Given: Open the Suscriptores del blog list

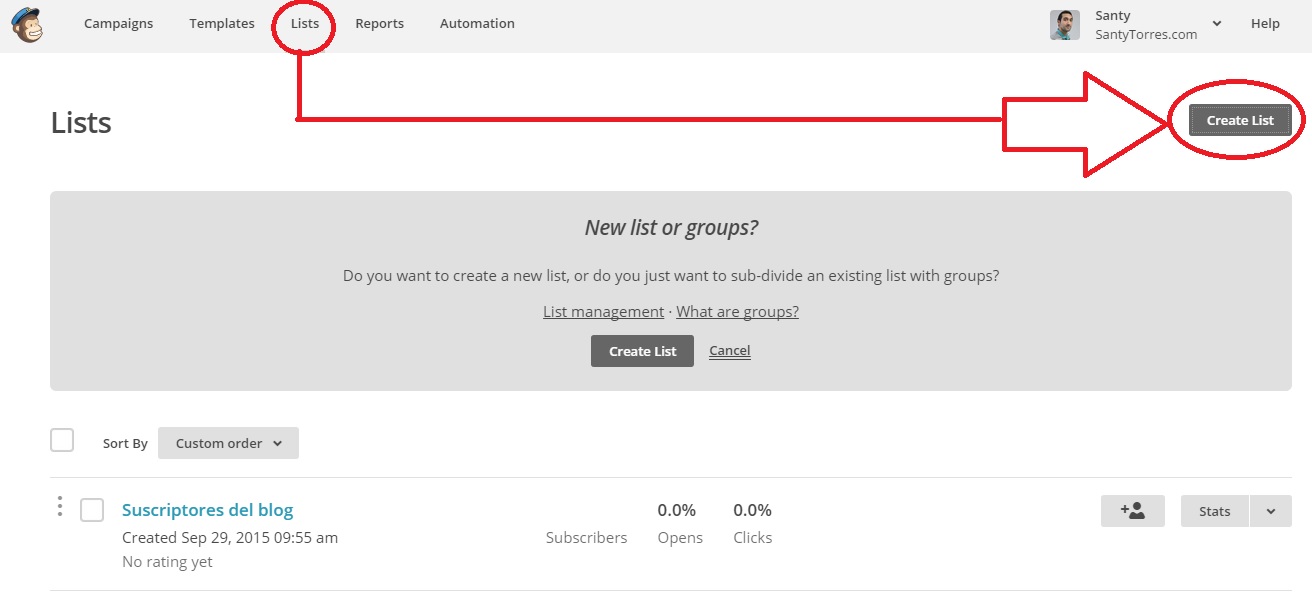Looking at the screenshot, I should pos(207,510).
